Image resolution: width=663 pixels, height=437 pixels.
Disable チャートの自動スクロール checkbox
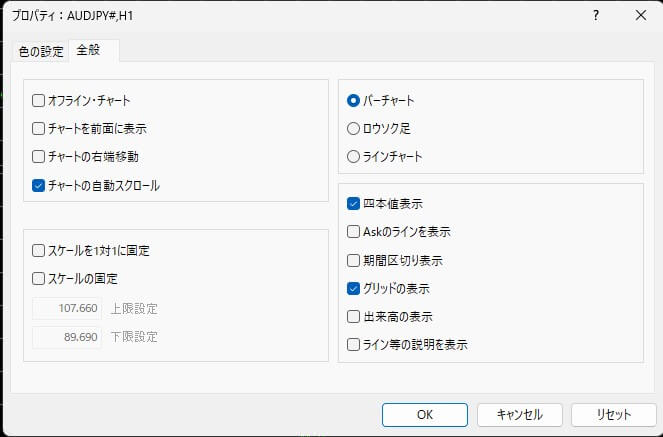coord(39,185)
